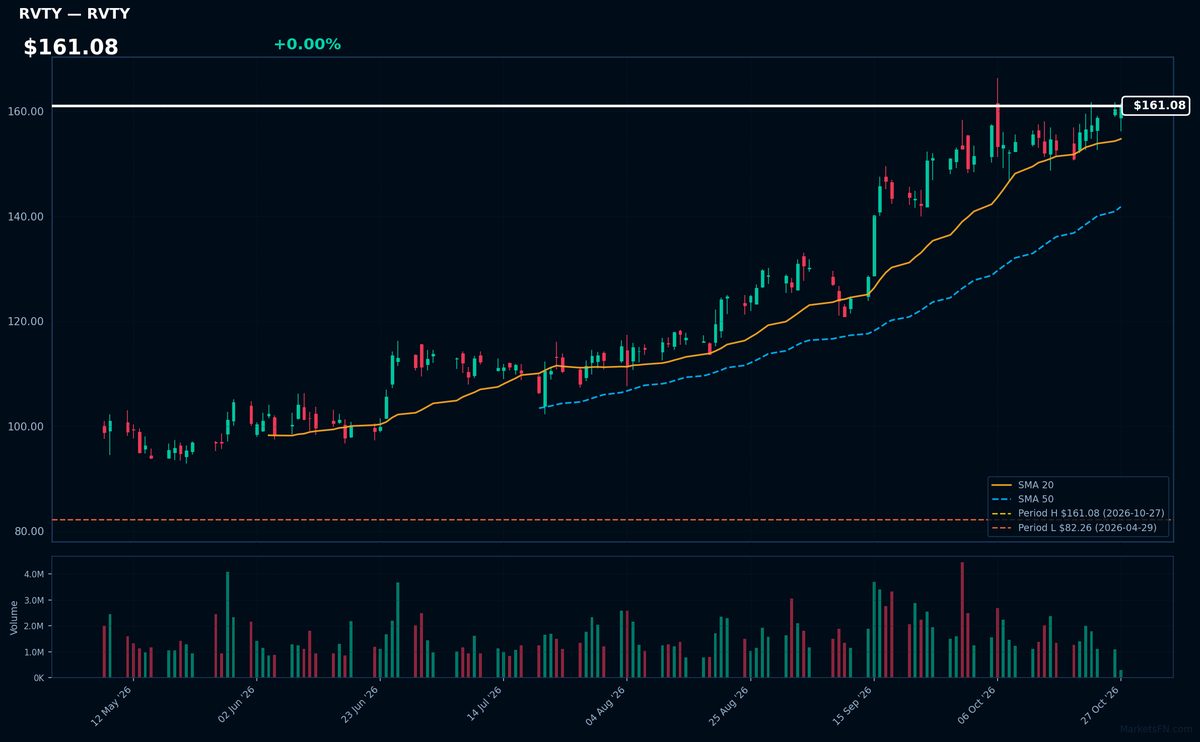Click the 0K volume axis label
The height and width of the screenshot is (742, 1200).
pyautogui.click(x=38, y=678)
